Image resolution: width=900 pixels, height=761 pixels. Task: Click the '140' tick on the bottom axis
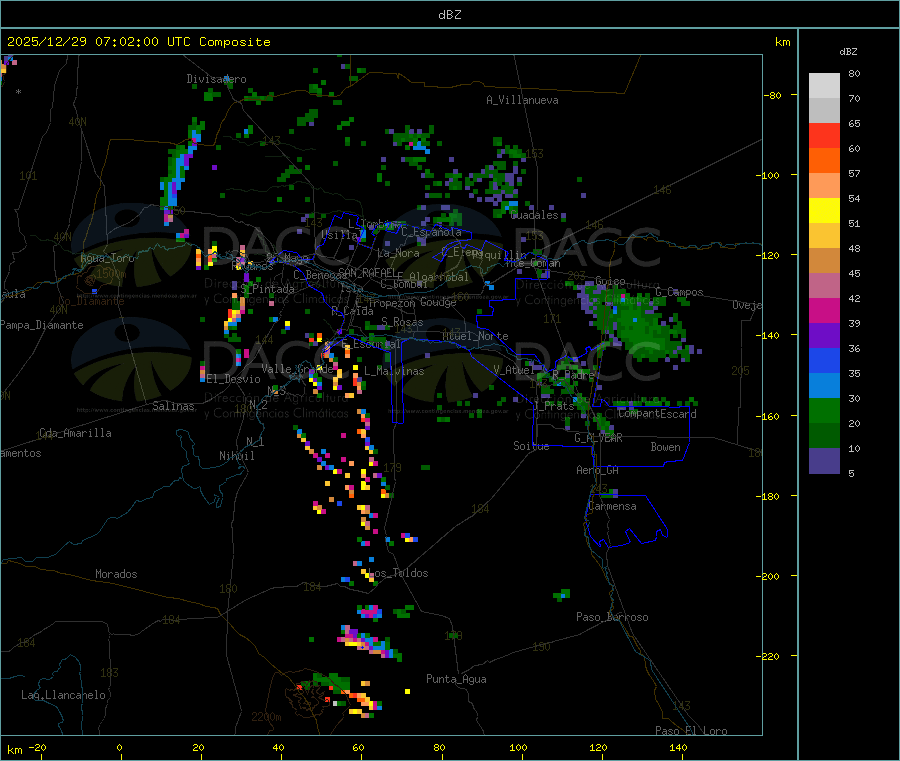click(x=678, y=747)
